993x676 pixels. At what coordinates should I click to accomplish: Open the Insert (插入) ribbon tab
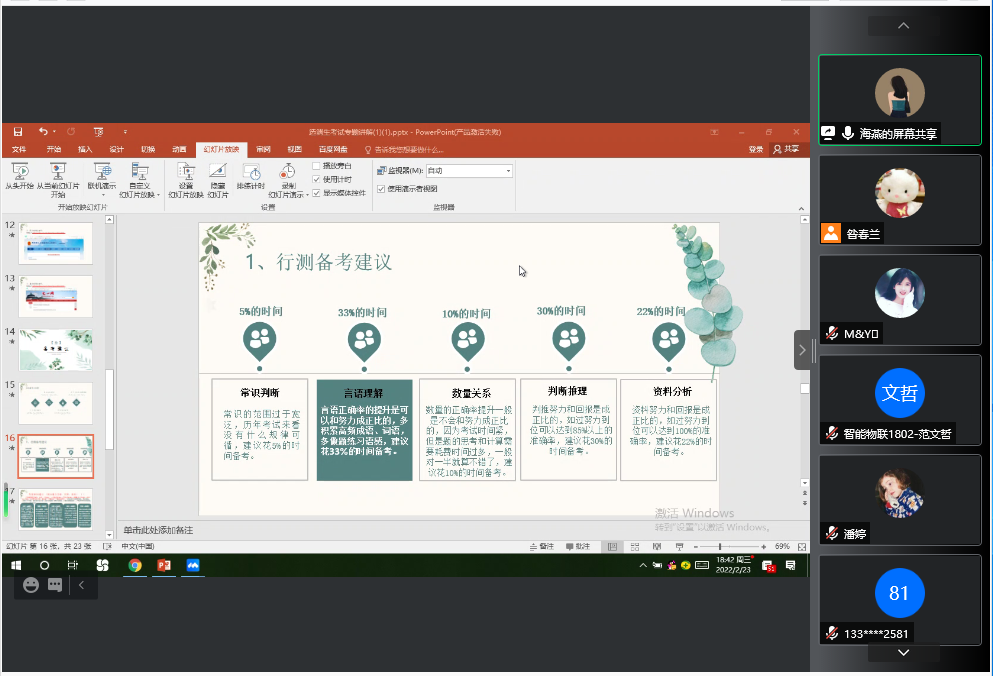85,149
